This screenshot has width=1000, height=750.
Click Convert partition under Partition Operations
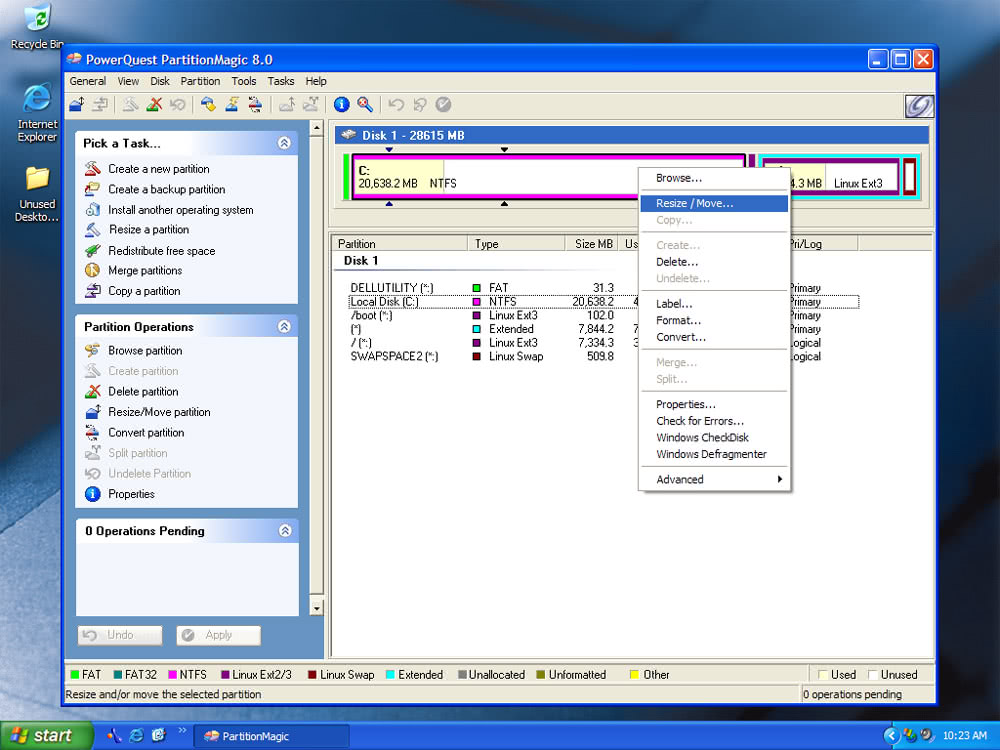(135, 432)
